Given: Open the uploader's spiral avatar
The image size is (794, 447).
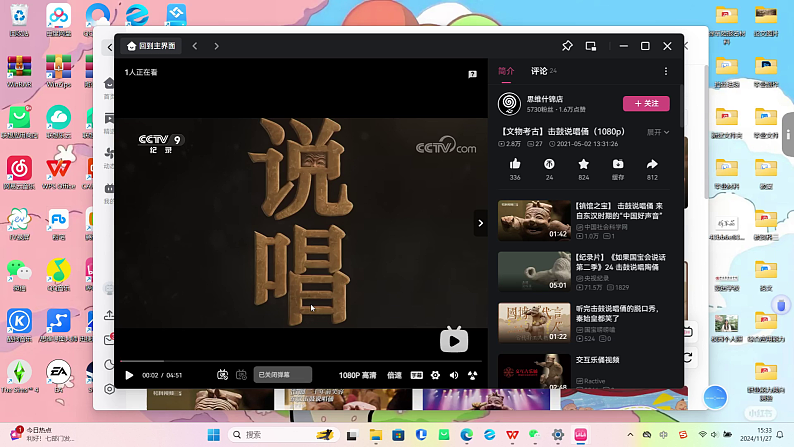Looking at the screenshot, I should click(509, 104).
